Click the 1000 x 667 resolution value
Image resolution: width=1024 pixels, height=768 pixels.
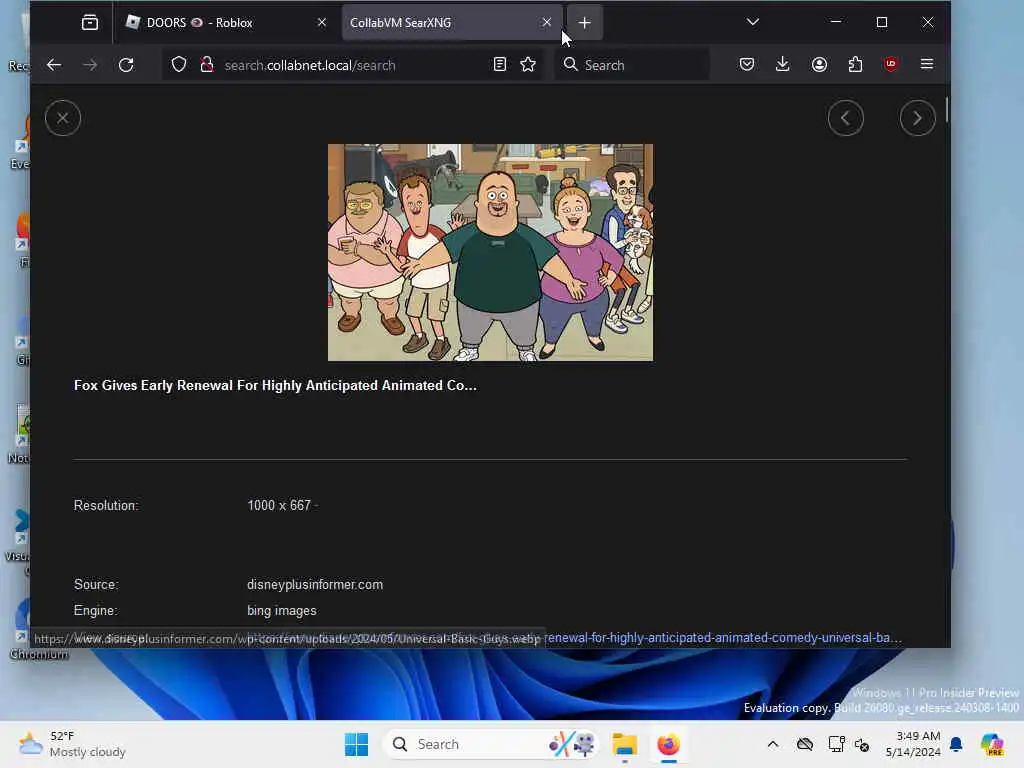(279, 505)
